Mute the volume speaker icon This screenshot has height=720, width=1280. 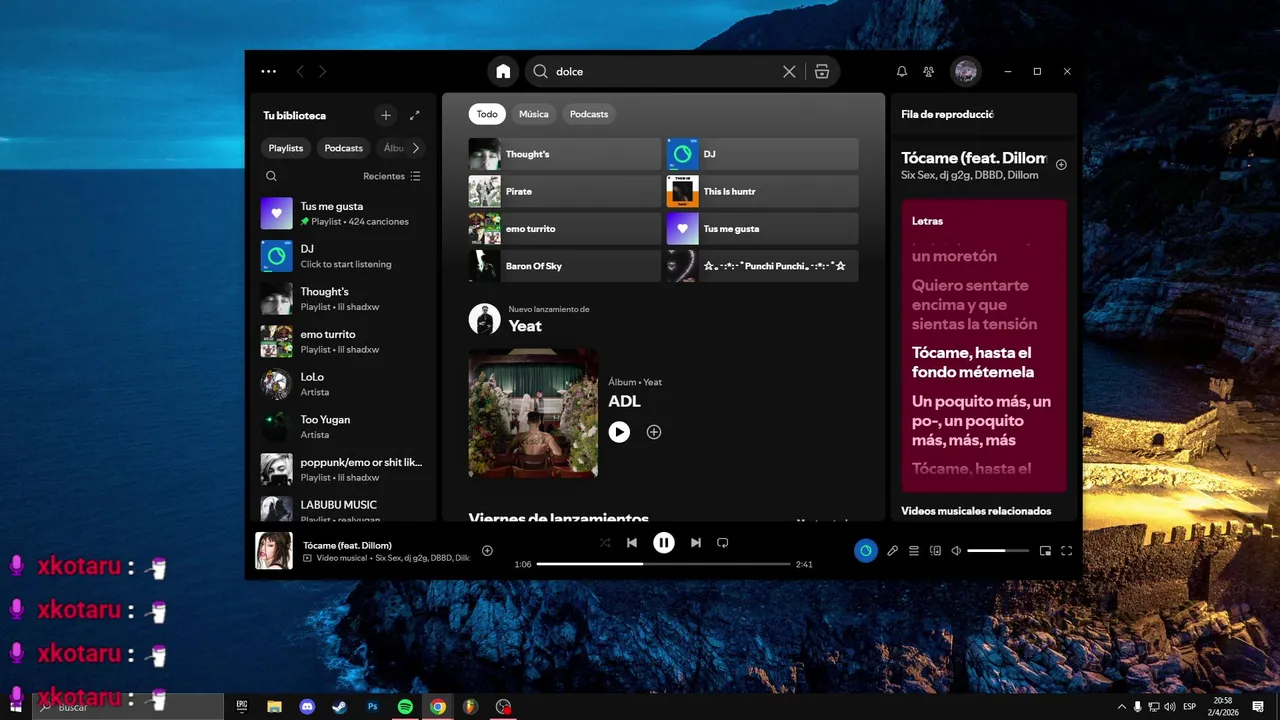(956, 550)
